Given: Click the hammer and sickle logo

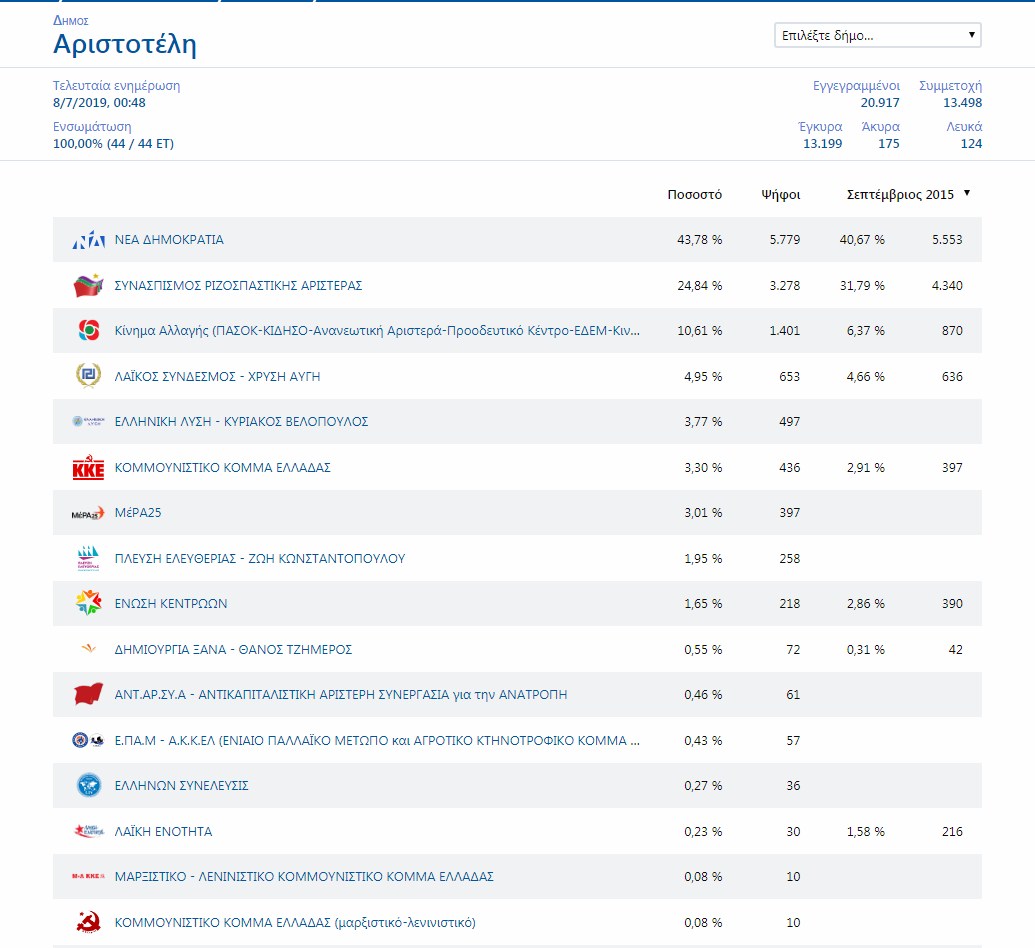Looking at the screenshot, I should [x=88, y=922].
